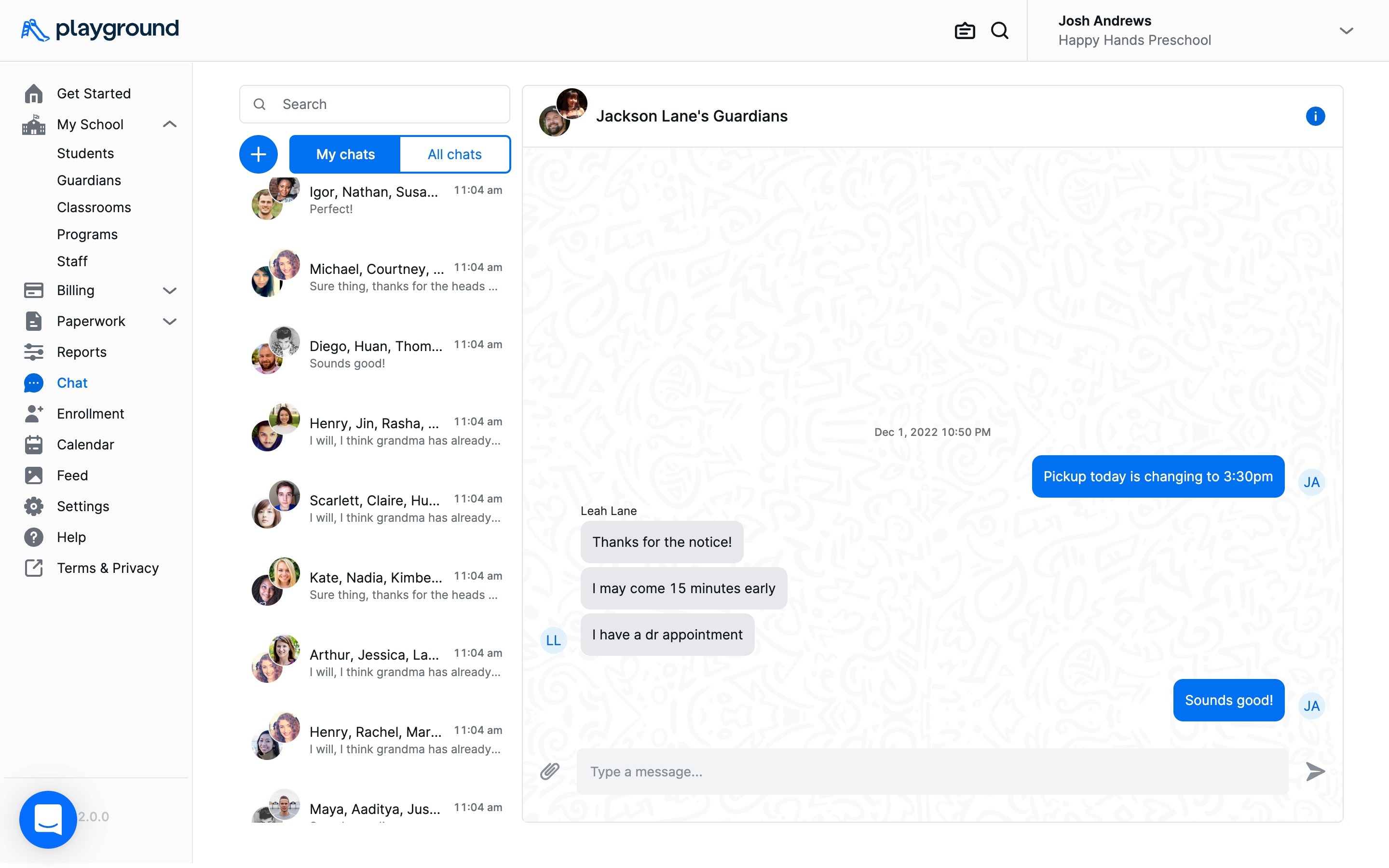Viewport: 1389px width, 868px height.
Task: Open the chat info icon
Action: coord(1315,116)
